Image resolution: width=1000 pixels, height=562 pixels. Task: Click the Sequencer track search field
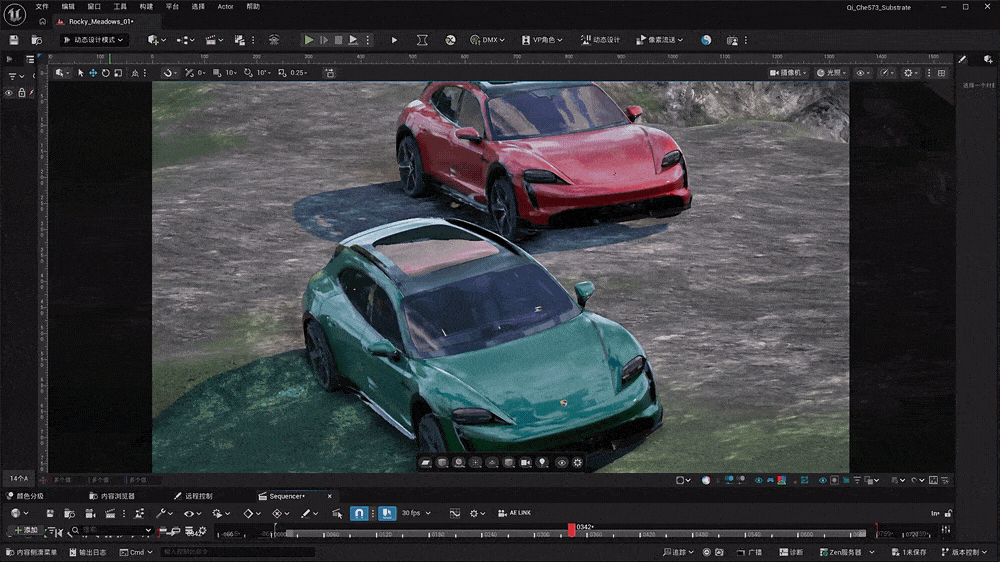pos(112,530)
